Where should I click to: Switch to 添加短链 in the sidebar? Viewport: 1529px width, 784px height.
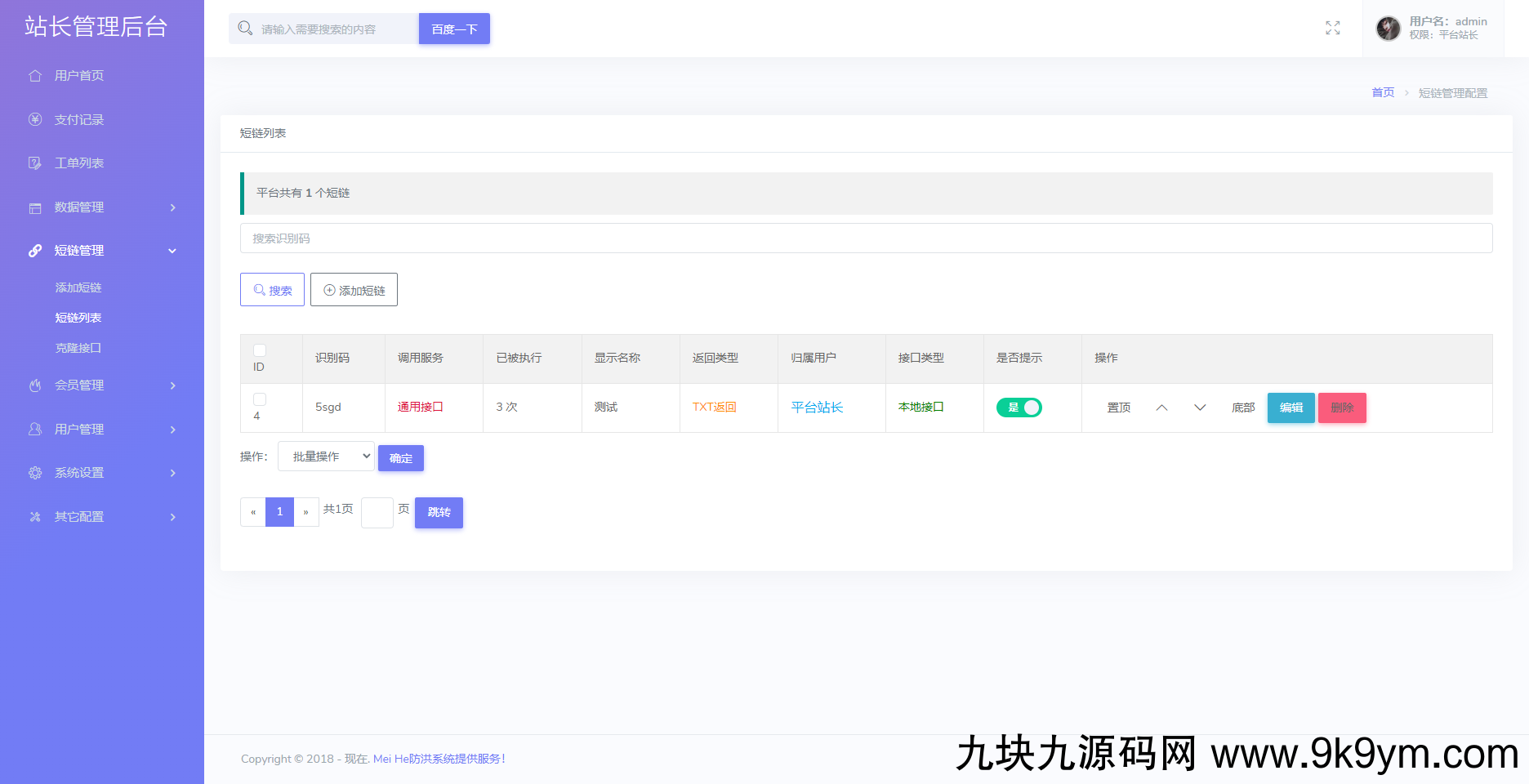[x=78, y=287]
